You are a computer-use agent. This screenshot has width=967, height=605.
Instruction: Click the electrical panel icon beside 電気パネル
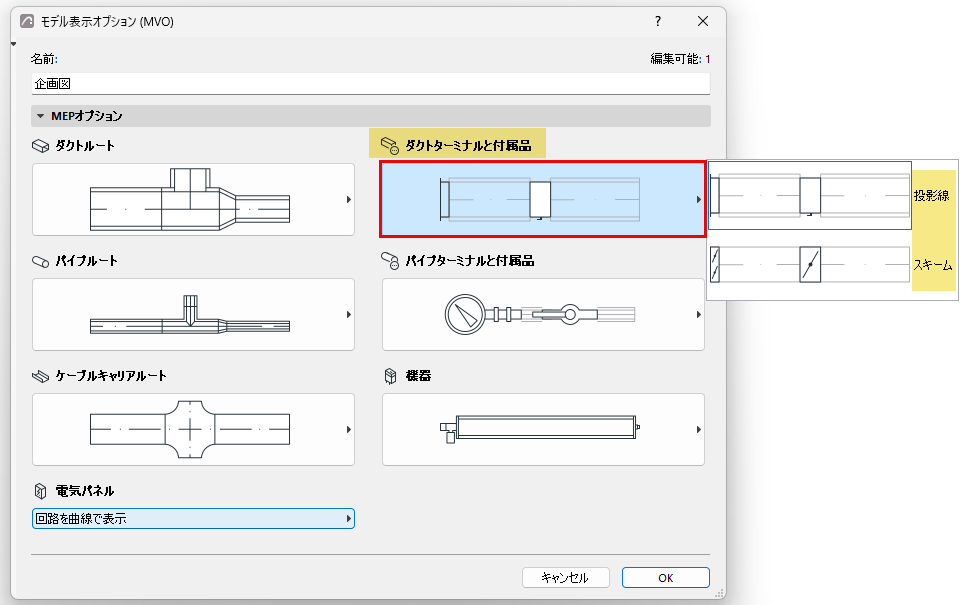[40, 491]
